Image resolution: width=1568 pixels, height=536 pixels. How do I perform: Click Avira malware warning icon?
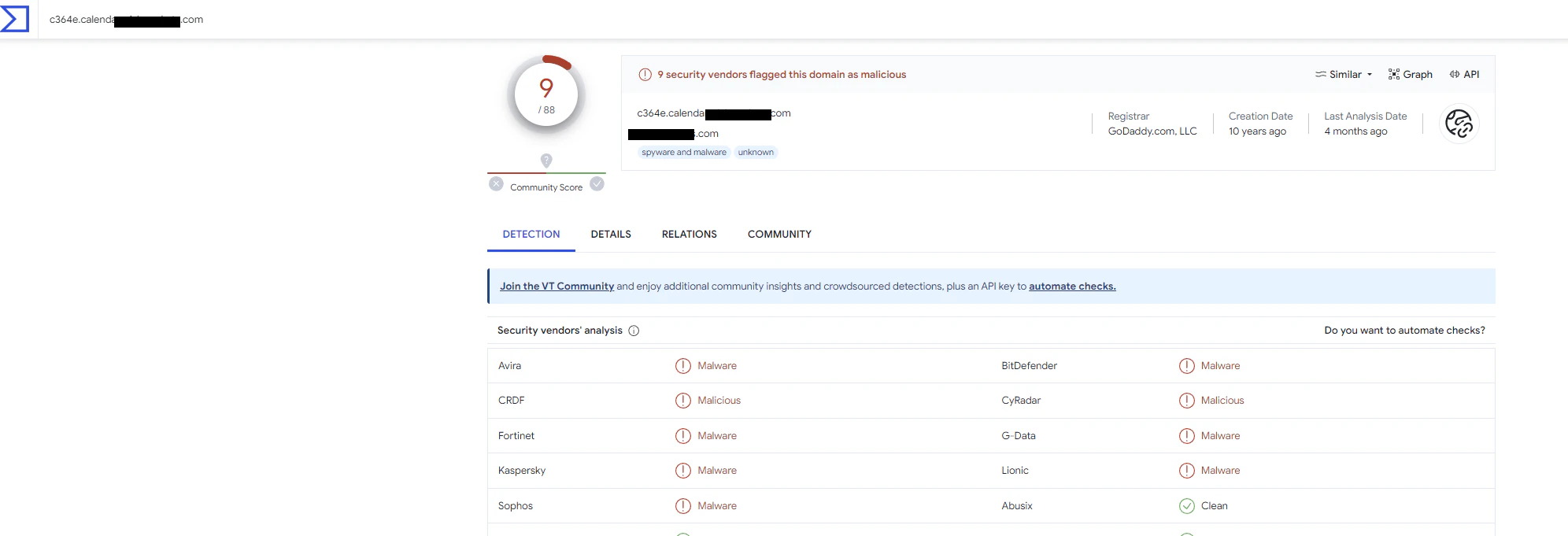(x=683, y=366)
